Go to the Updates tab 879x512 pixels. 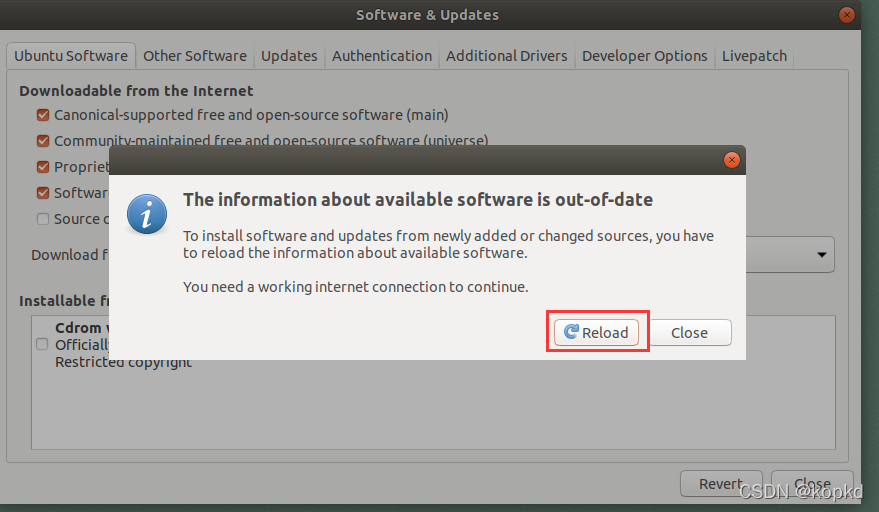tap(289, 56)
